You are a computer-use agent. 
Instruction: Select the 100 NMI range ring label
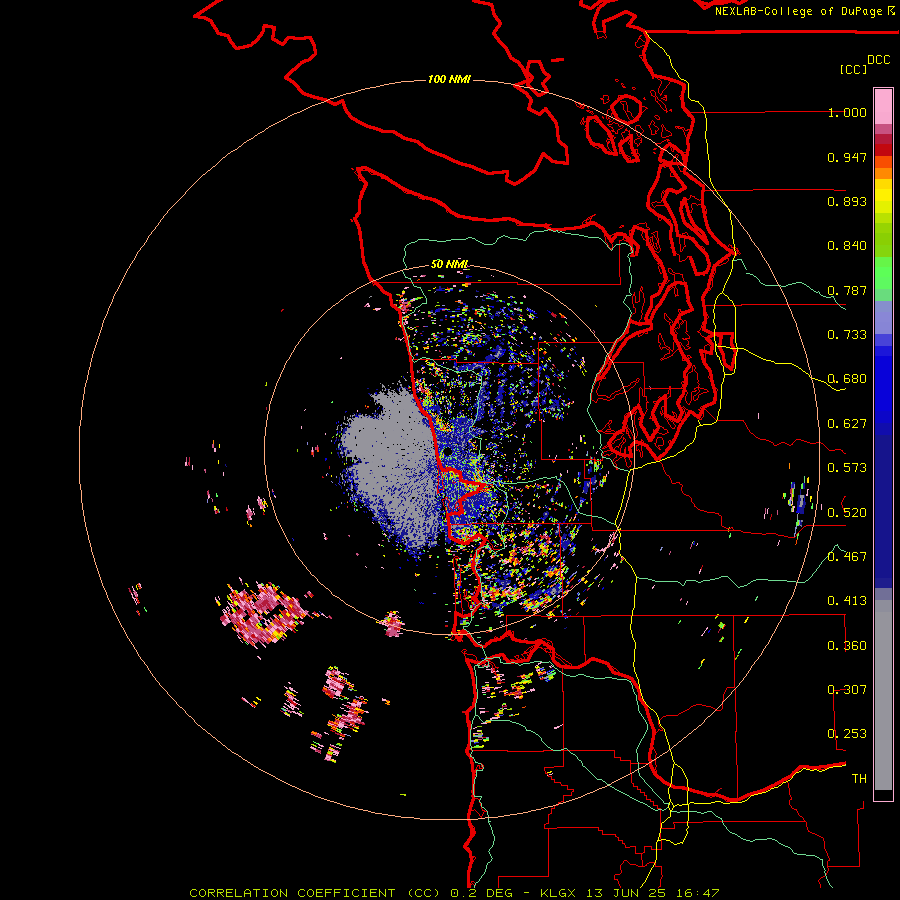[x=449, y=79]
